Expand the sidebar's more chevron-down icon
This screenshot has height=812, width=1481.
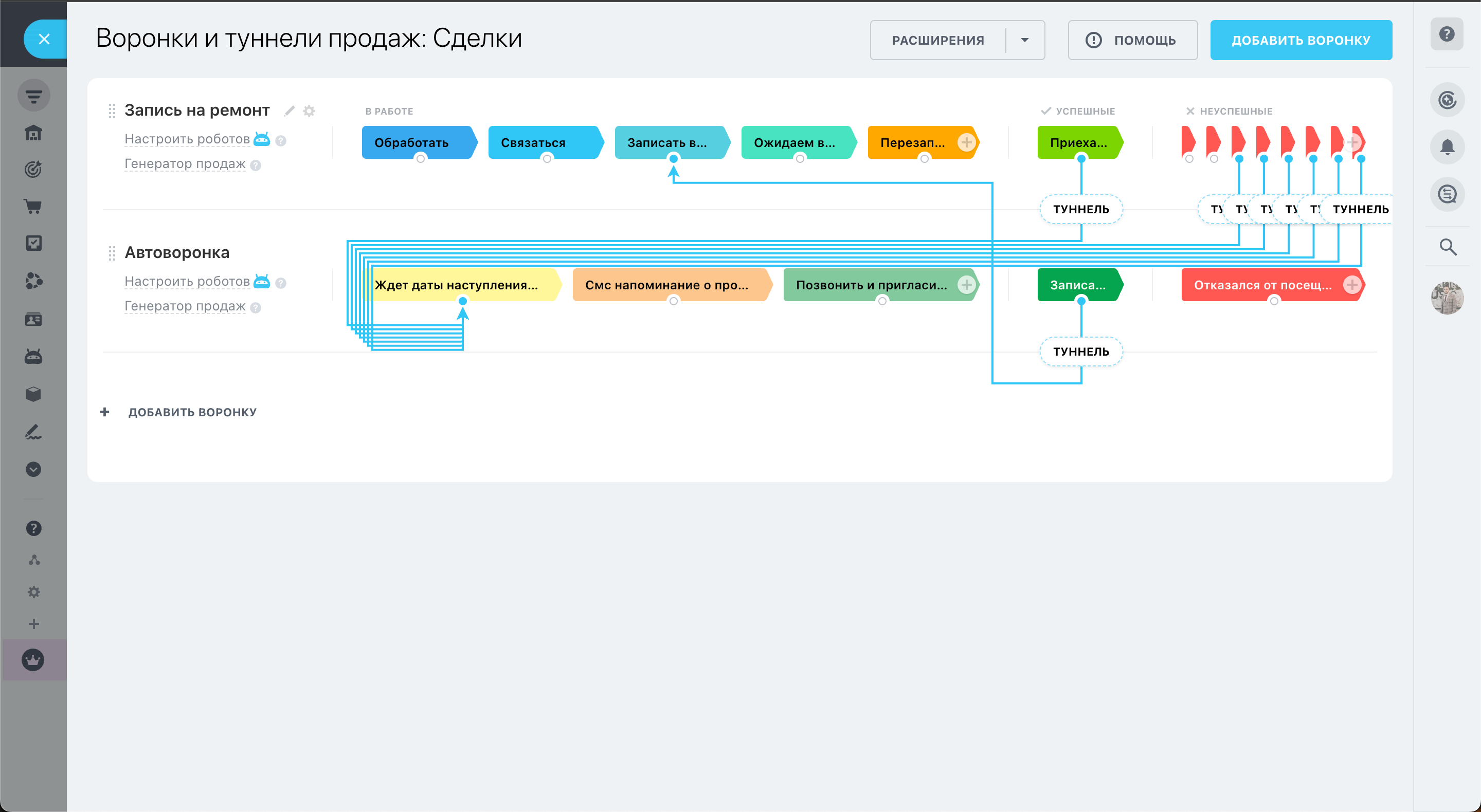[33, 469]
